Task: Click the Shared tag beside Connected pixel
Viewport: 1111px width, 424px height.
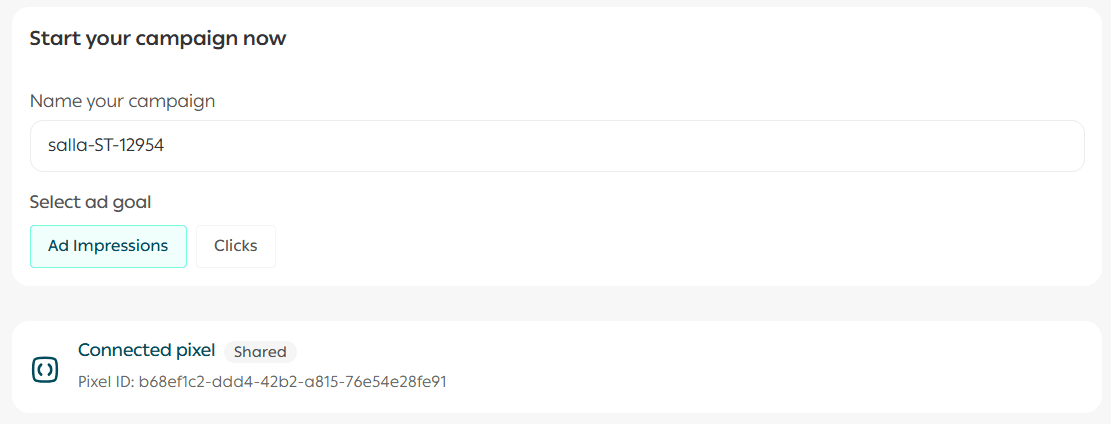Action: (260, 352)
